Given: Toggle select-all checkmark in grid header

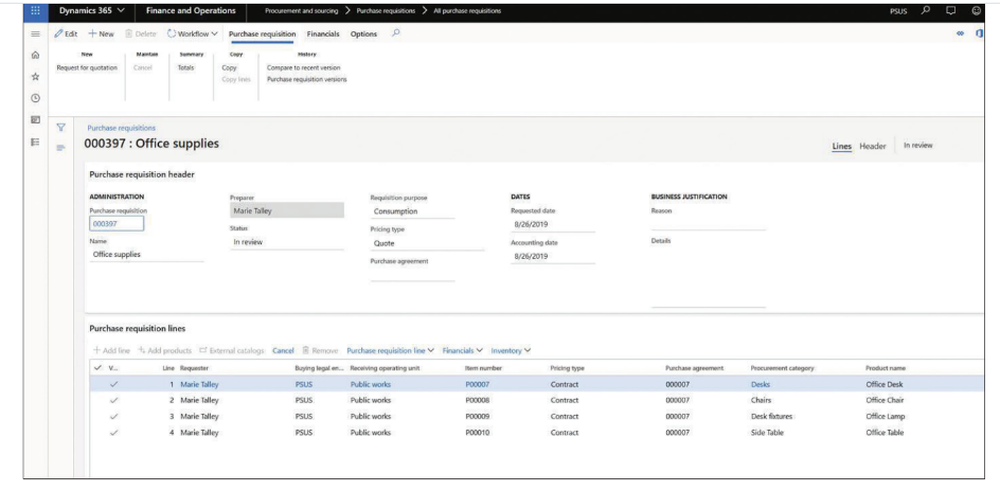Looking at the screenshot, I should pyautogui.click(x=97, y=368).
